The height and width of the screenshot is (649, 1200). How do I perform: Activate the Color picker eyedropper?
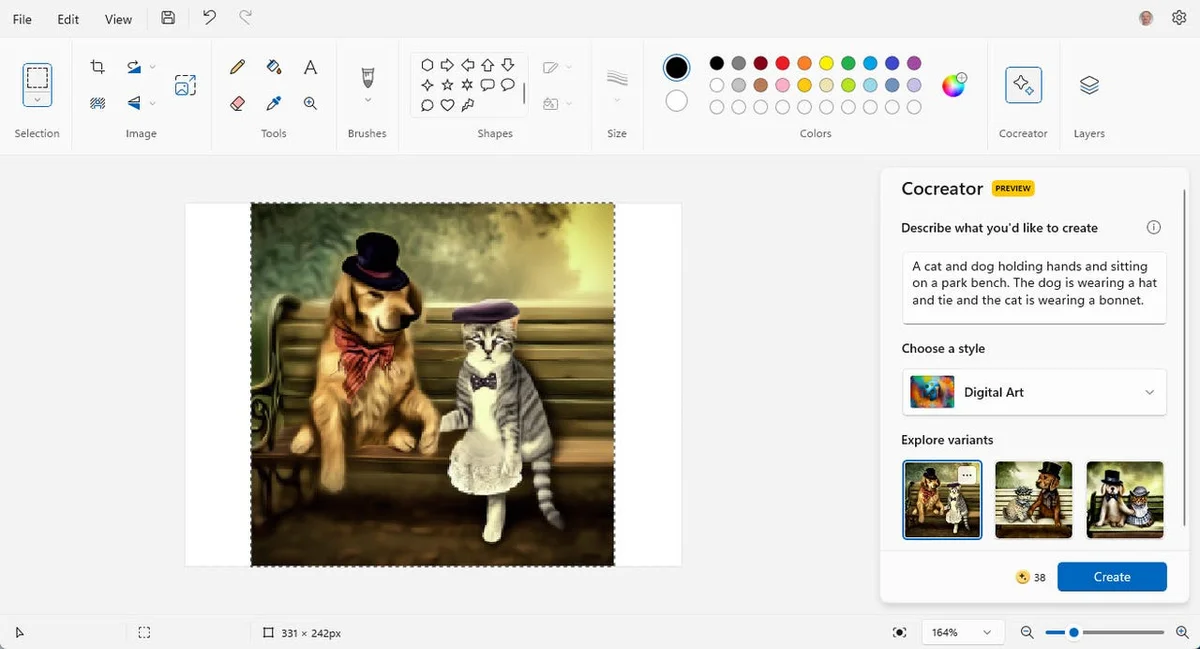click(x=274, y=103)
